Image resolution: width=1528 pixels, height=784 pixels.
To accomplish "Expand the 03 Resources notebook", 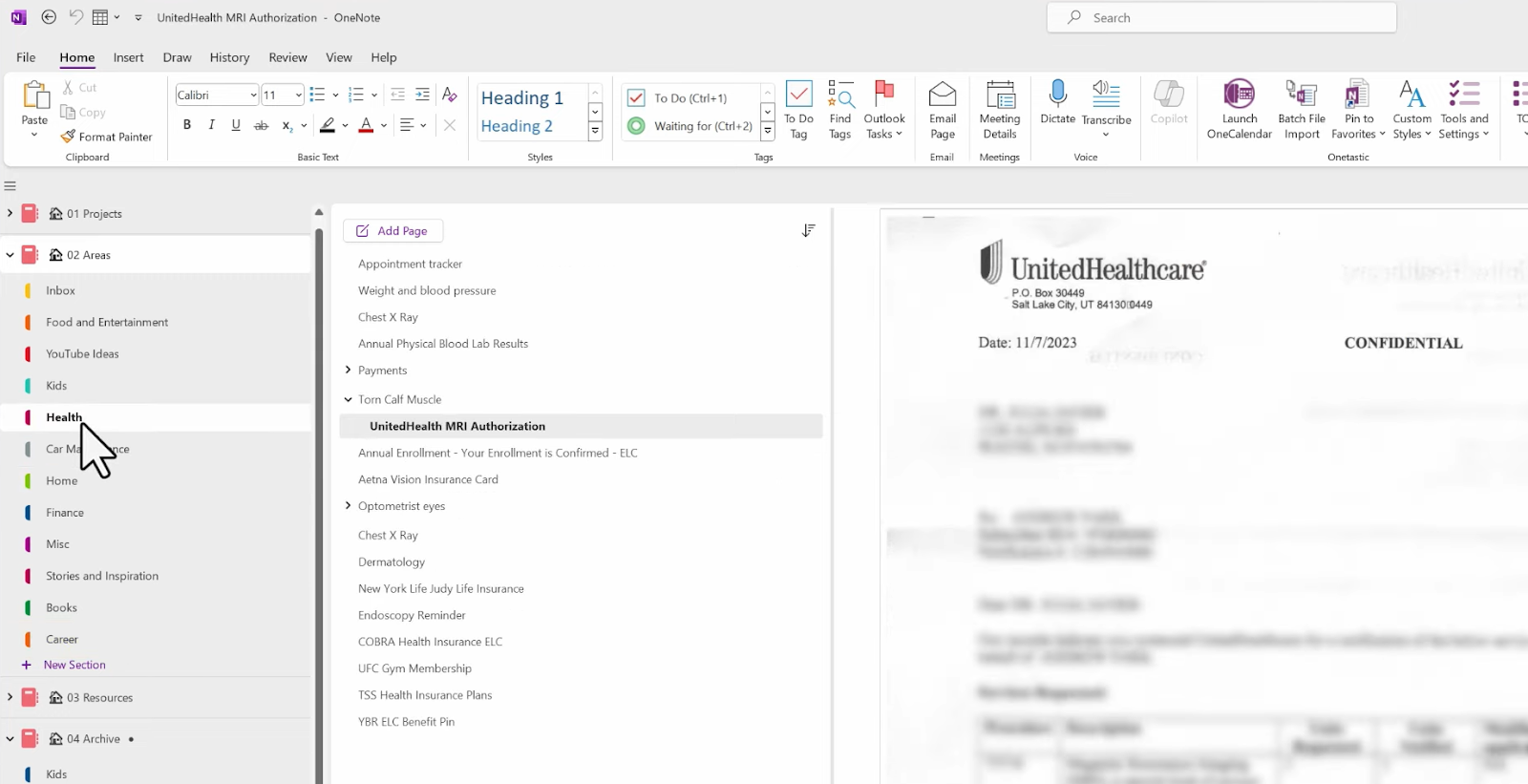I will click(x=10, y=697).
